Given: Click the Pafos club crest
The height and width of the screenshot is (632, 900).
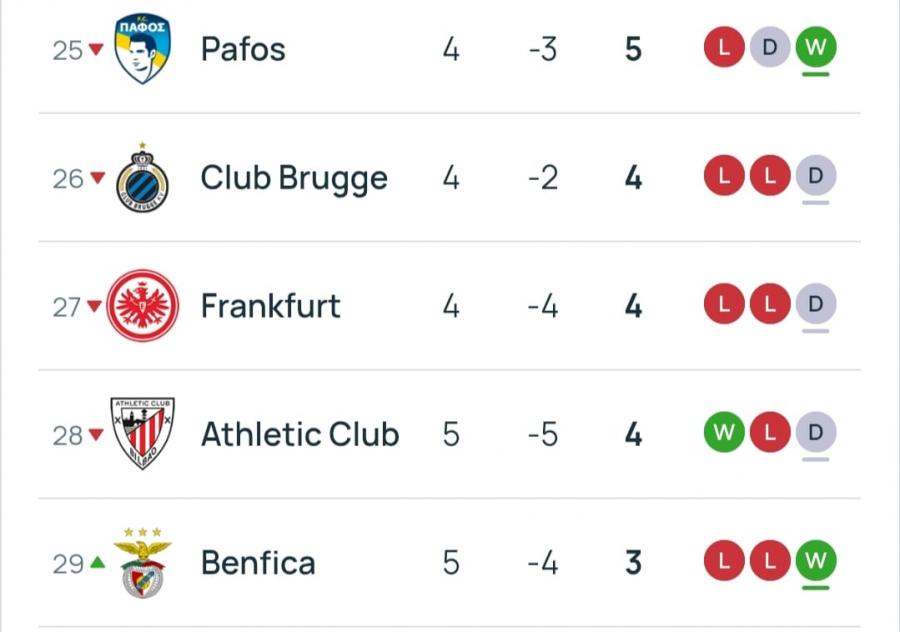Looking at the screenshot, I should (142, 49).
